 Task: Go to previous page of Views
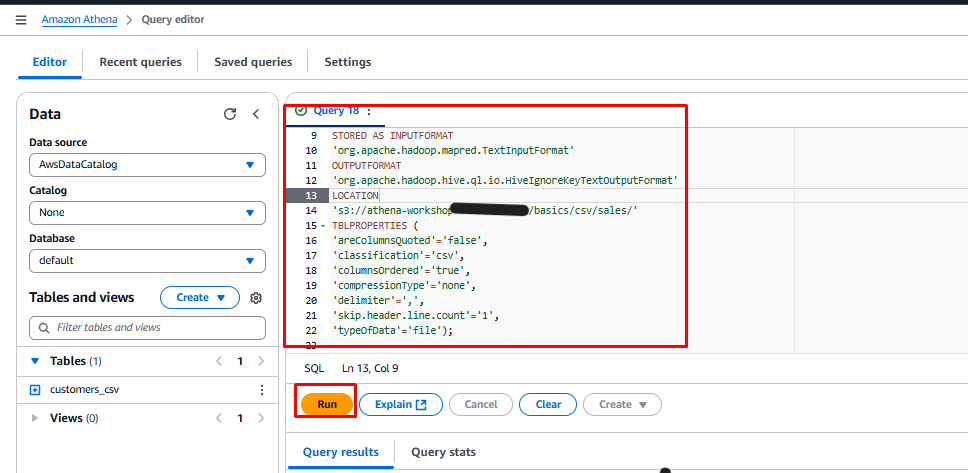pyautogui.click(x=219, y=418)
